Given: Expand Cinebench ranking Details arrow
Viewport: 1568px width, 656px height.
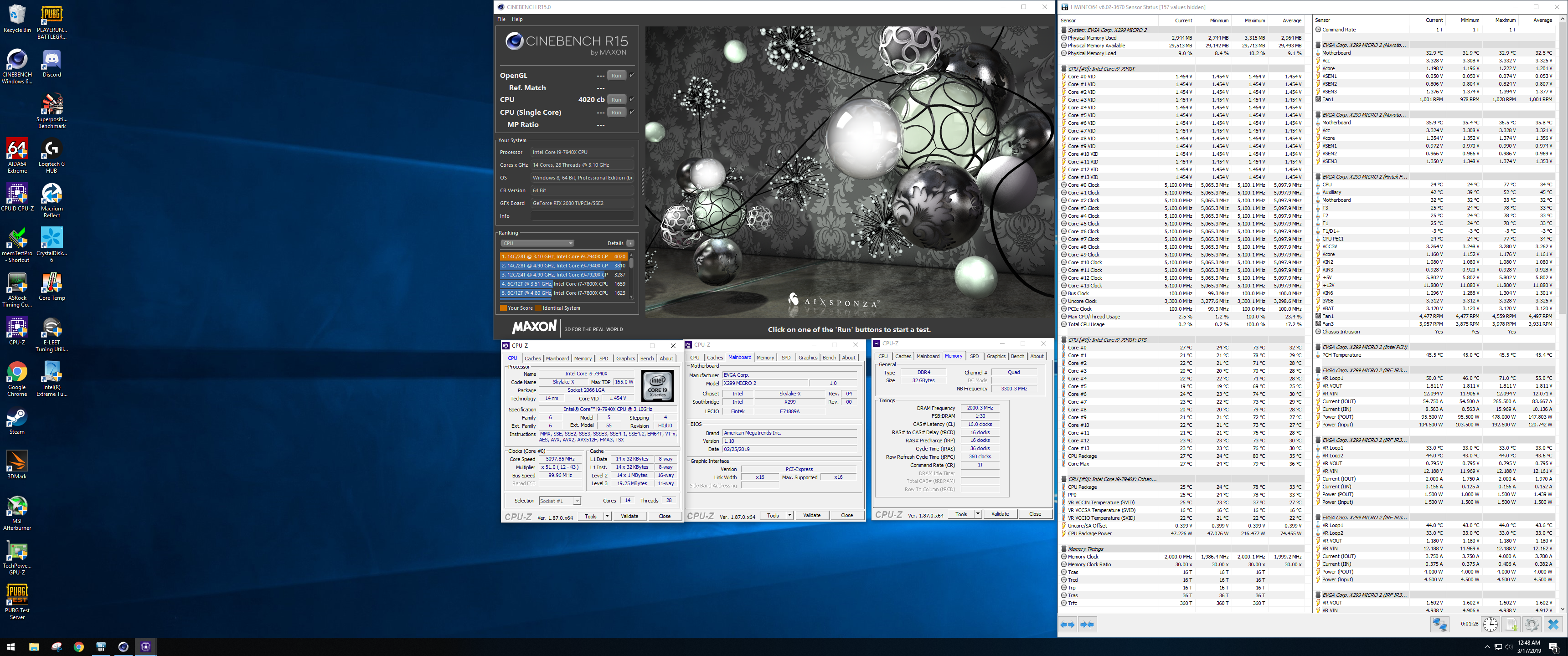Looking at the screenshot, I should (x=630, y=243).
